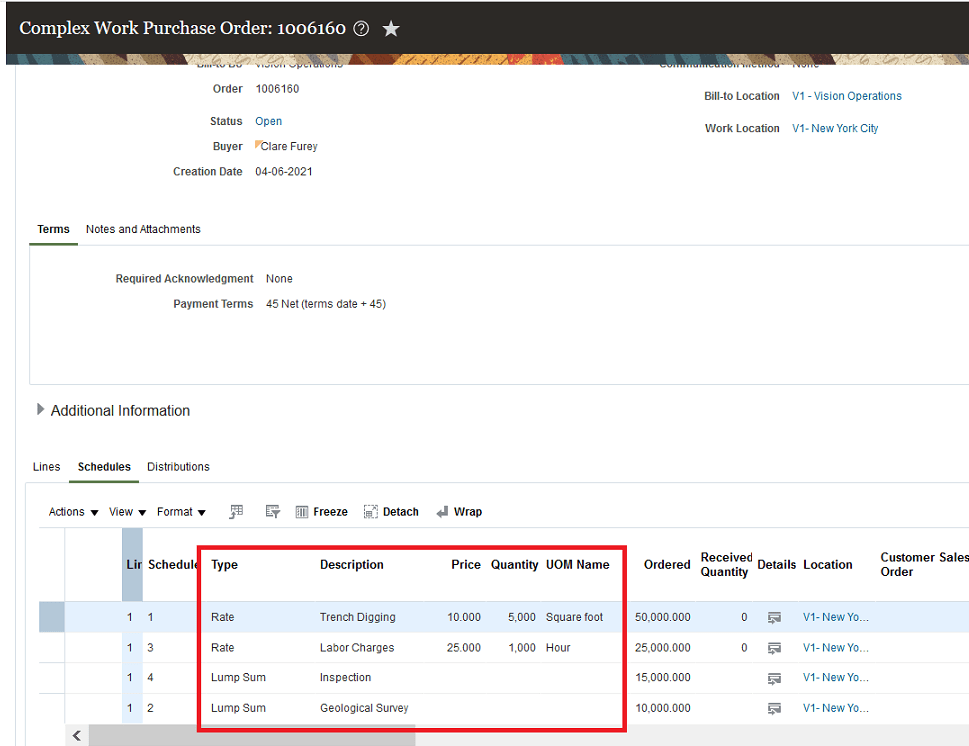Screen dimensions: 969x746
Task: Open the order Status link labeled Open
Action: [268, 120]
